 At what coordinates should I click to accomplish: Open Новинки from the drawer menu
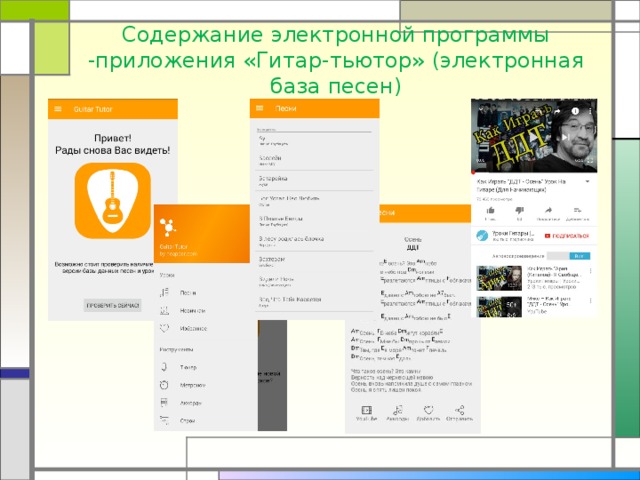click(192, 311)
